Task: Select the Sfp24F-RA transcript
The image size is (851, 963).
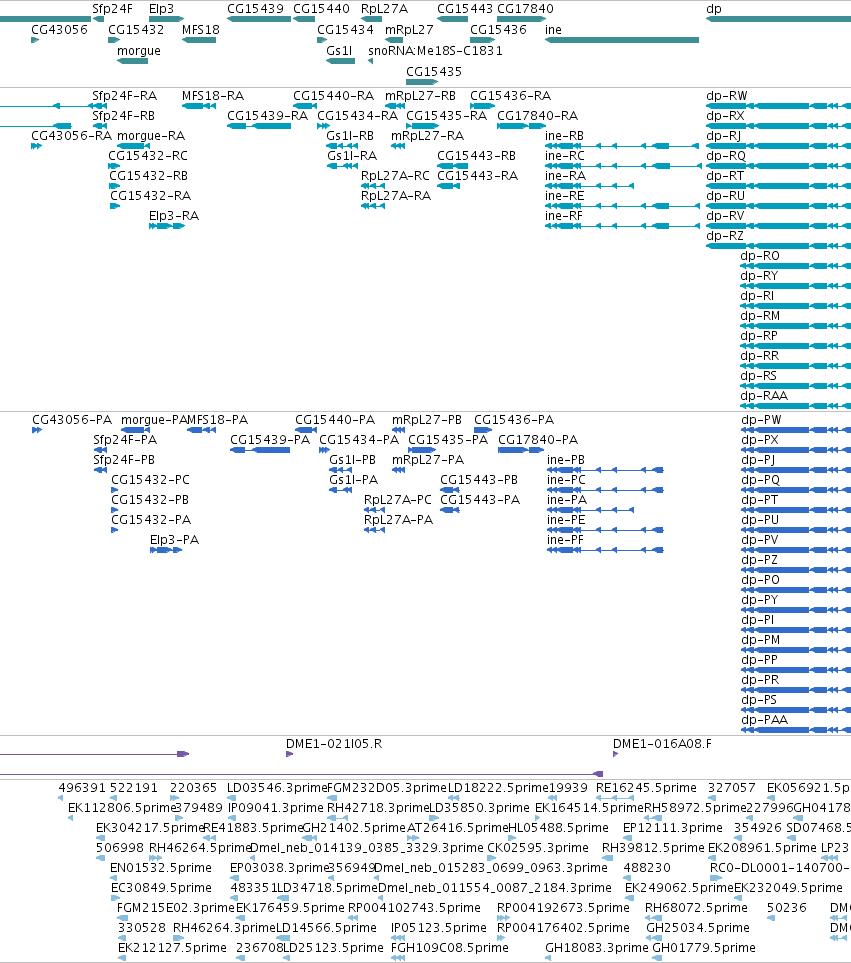Action: click(x=125, y=96)
